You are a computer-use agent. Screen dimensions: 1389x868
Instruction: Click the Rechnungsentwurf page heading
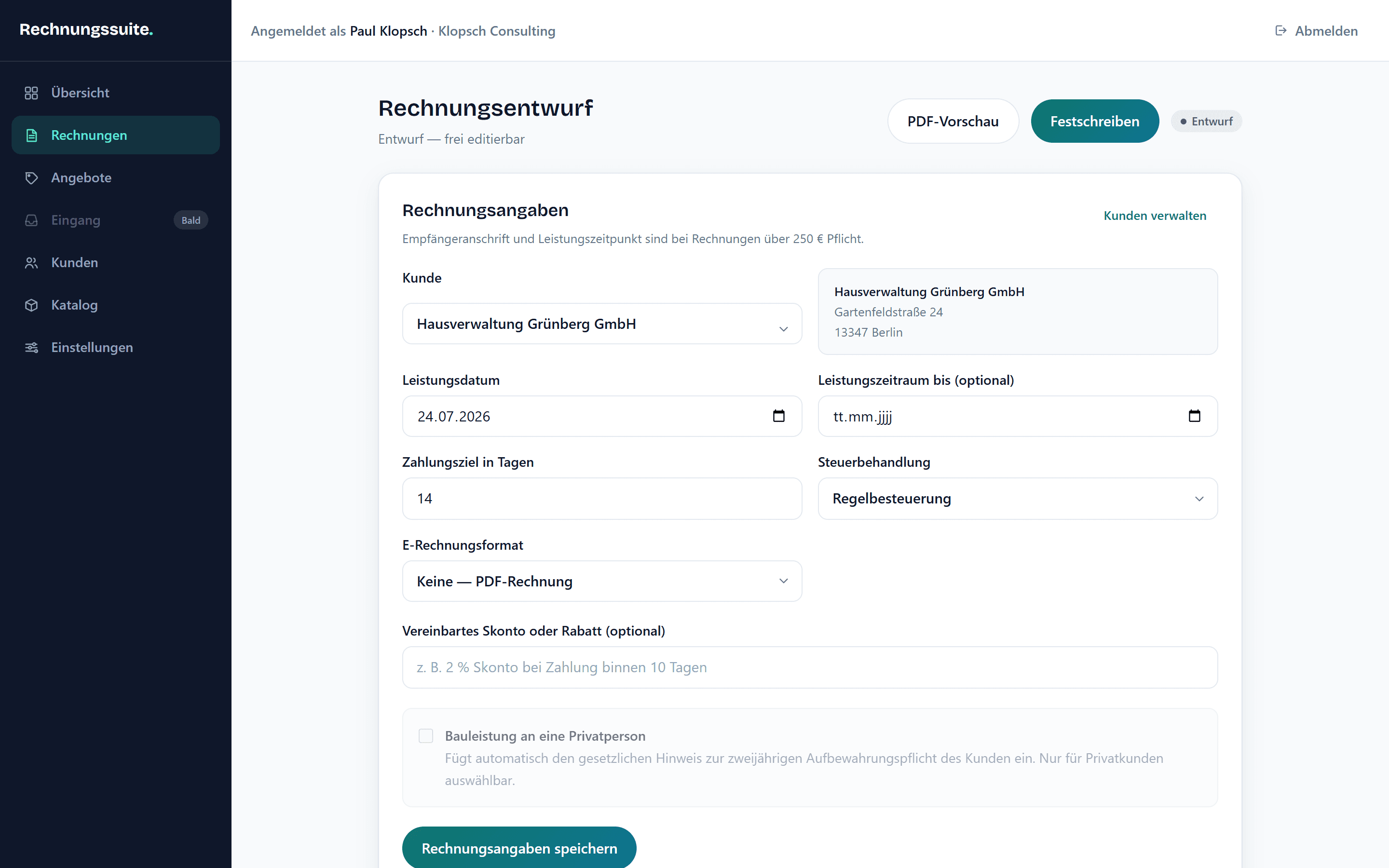click(x=485, y=108)
